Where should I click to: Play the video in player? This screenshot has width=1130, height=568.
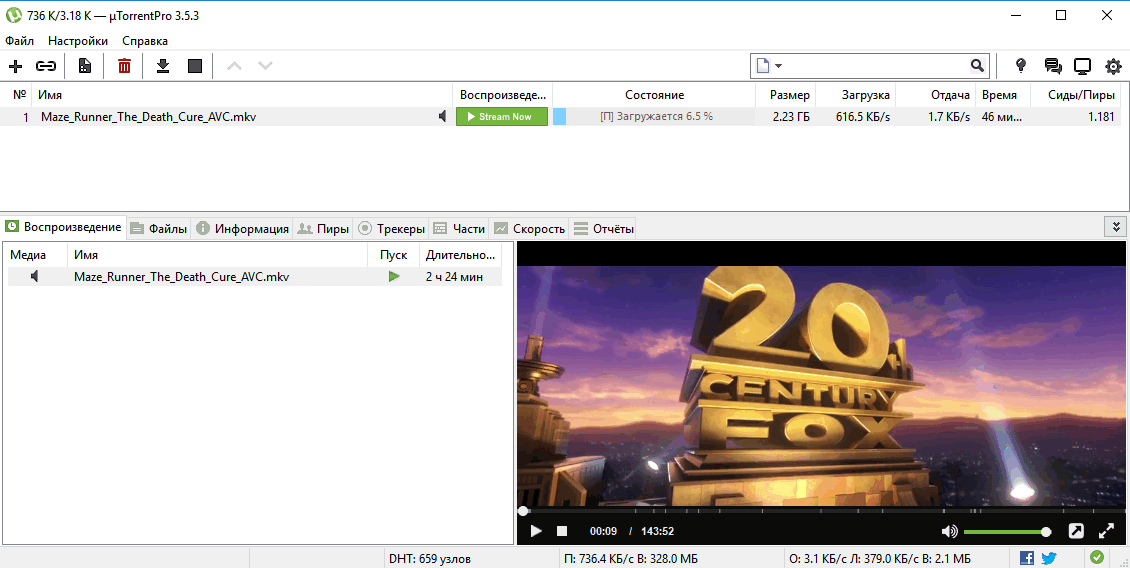click(535, 531)
